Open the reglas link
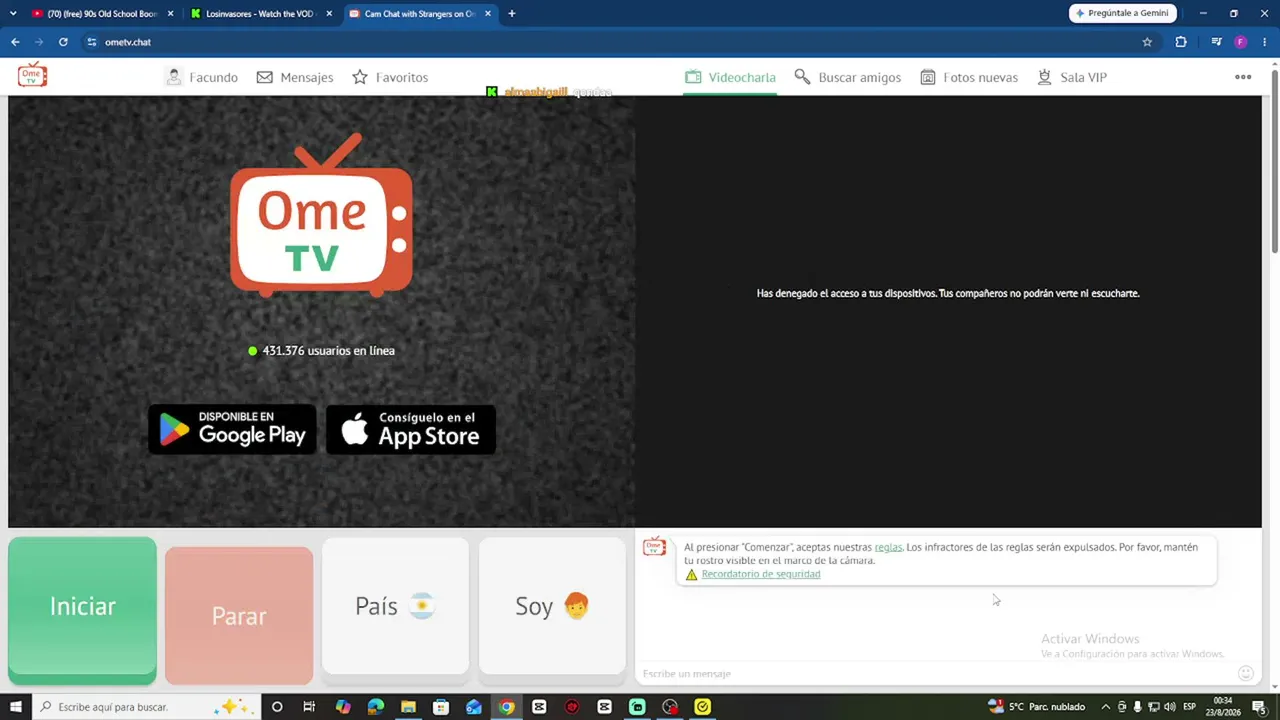1280x720 pixels. (888, 547)
